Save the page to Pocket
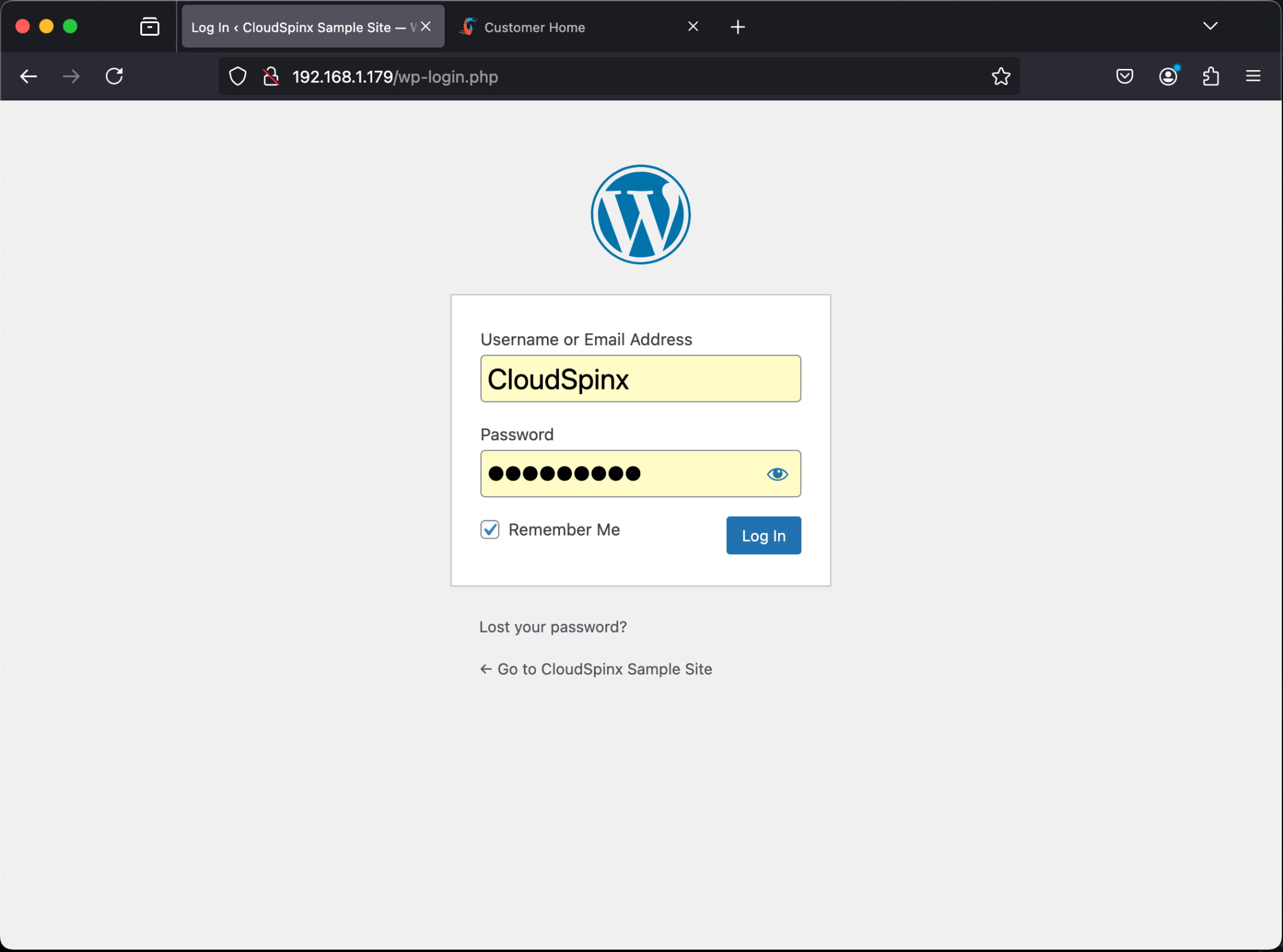 (1125, 76)
